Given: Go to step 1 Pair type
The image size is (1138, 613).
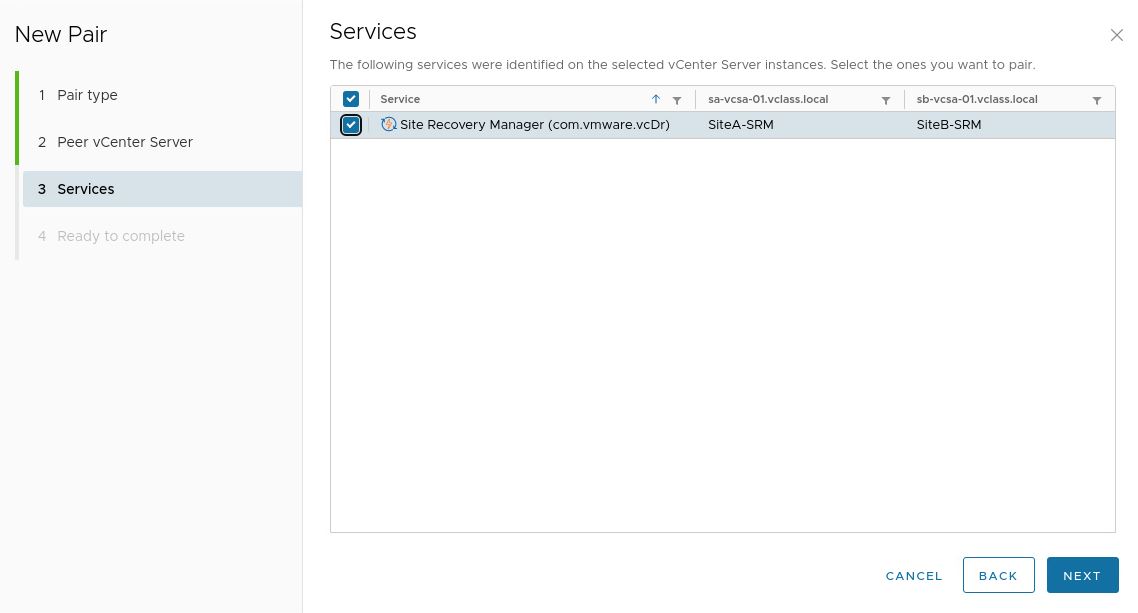Looking at the screenshot, I should coord(87,95).
